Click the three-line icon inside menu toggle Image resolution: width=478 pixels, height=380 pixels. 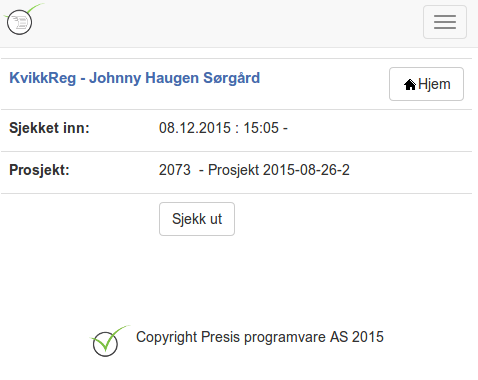(445, 22)
